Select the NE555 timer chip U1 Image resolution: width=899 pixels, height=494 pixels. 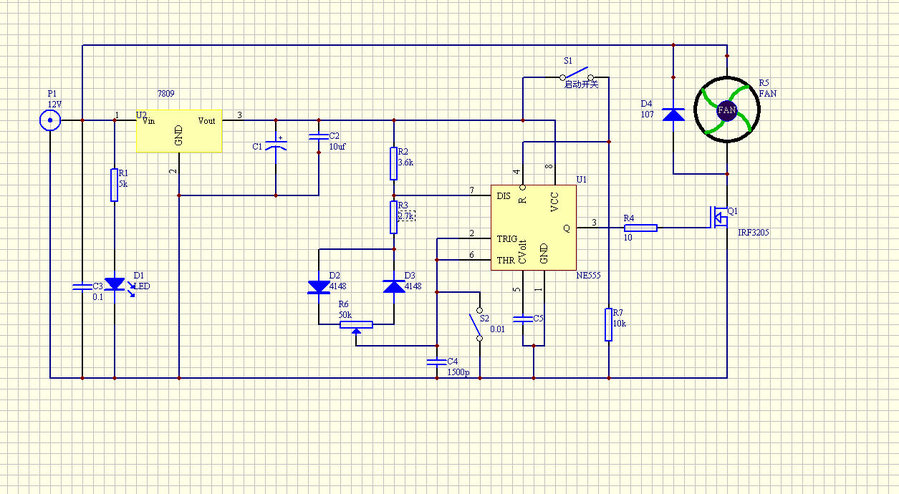(534, 228)
